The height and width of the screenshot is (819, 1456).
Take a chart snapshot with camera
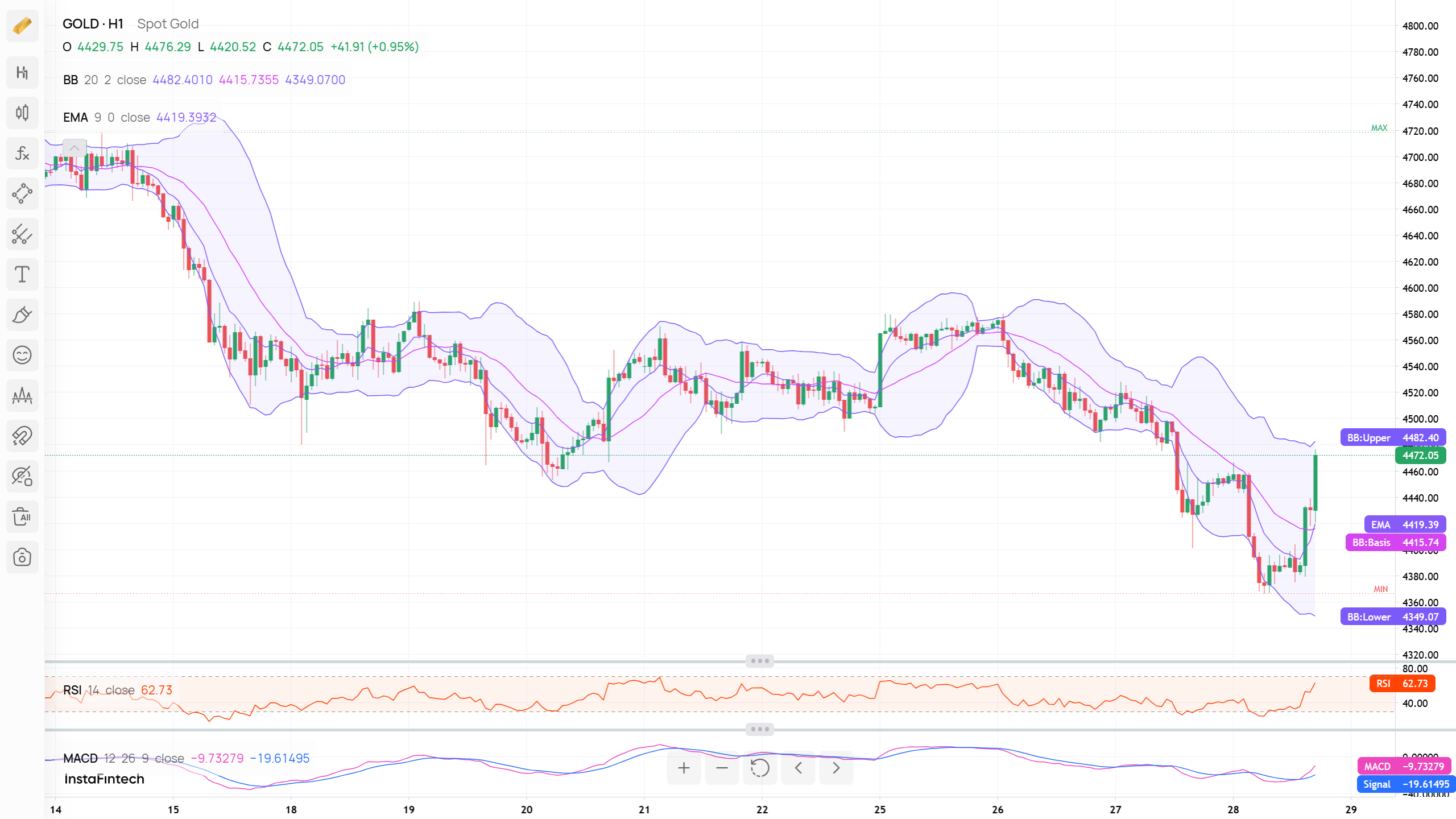pyautogui.click(x=22, y=557)
